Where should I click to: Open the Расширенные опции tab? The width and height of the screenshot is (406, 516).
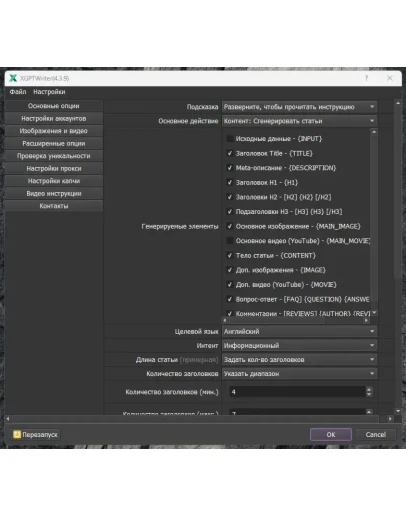[54, 143]
